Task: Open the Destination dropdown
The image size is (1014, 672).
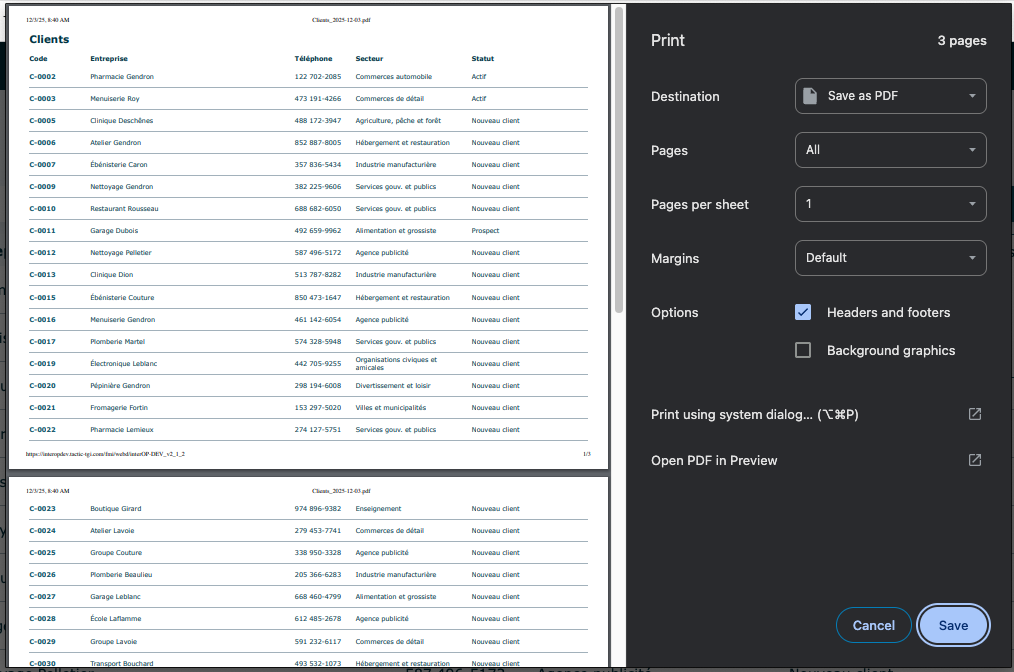Action: [890, 96]
